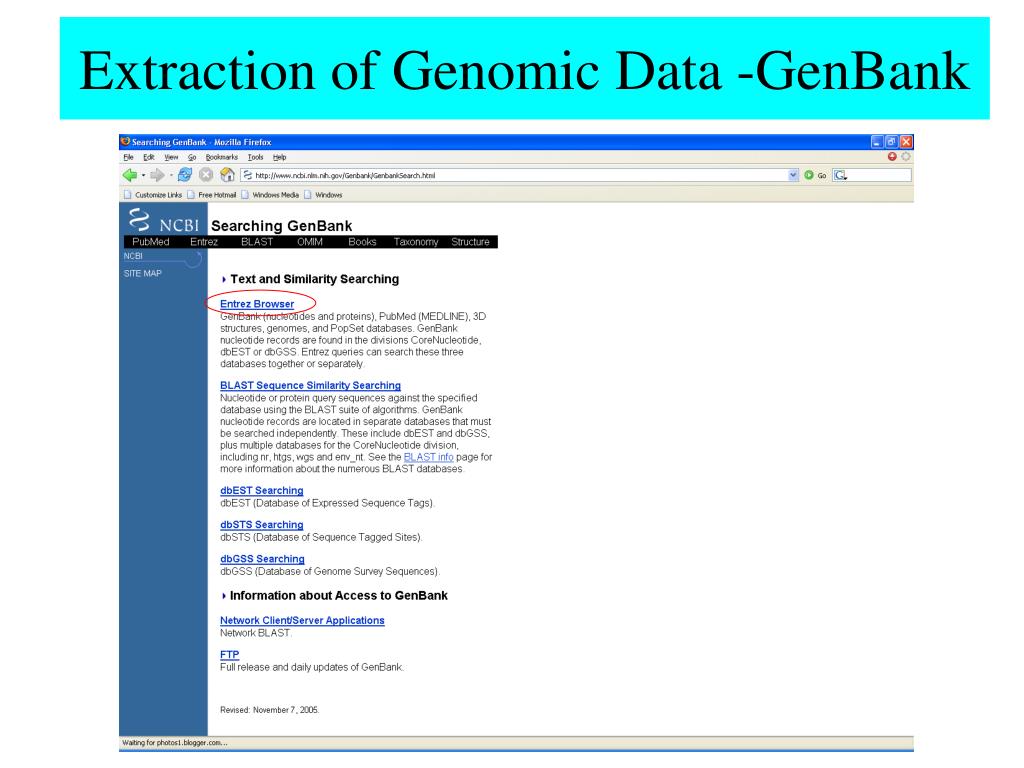Viewport: 1024px width, 768px height.
Task: Select Structure in the NCBI nav bar
Action: (470, 242)
